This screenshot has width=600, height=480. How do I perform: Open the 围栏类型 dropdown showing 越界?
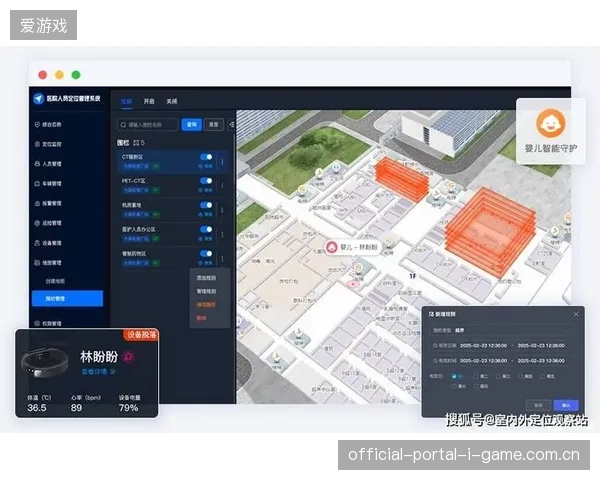[x=503, y=330]
